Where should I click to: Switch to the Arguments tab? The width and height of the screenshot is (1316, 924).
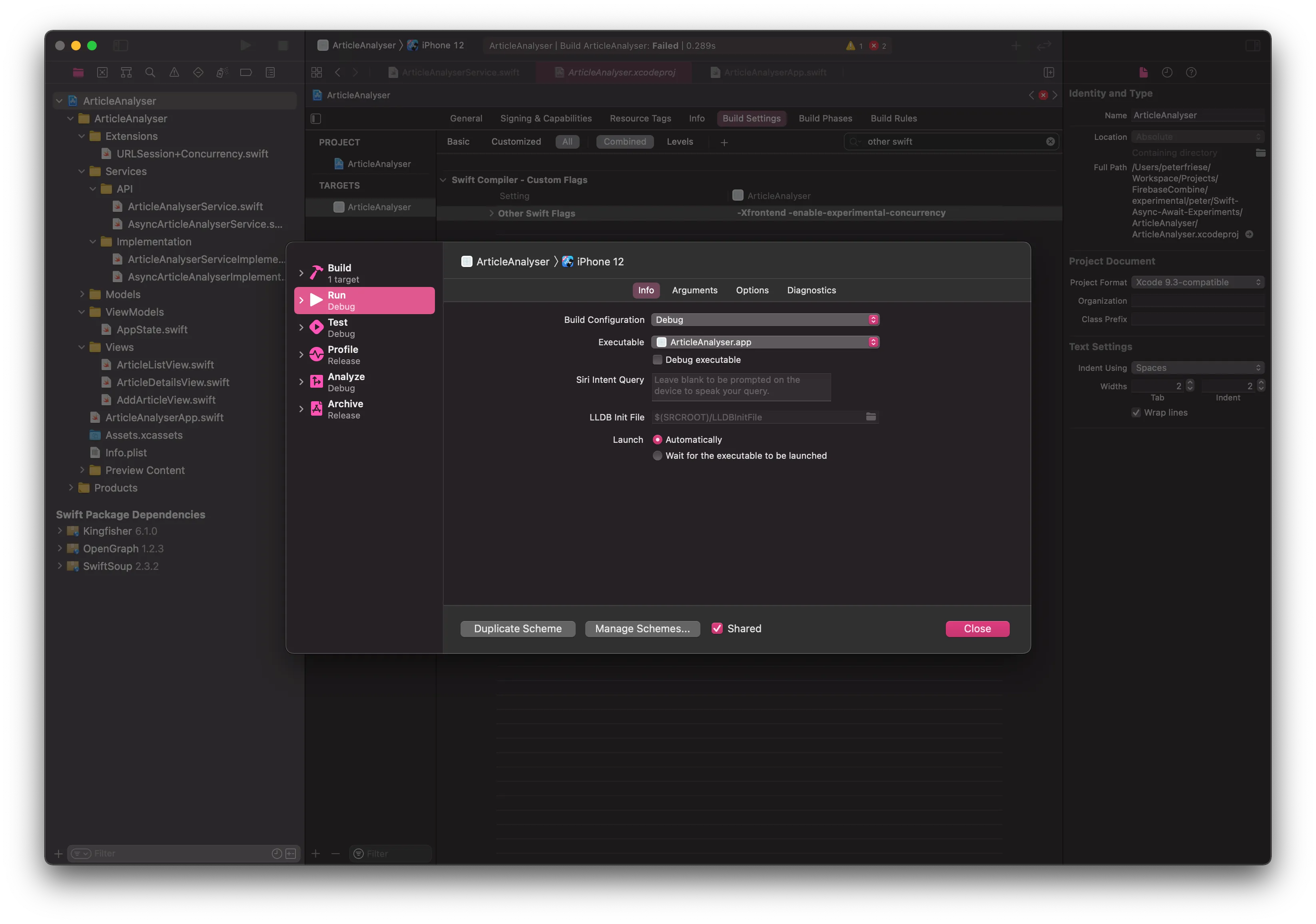[695, 290]
